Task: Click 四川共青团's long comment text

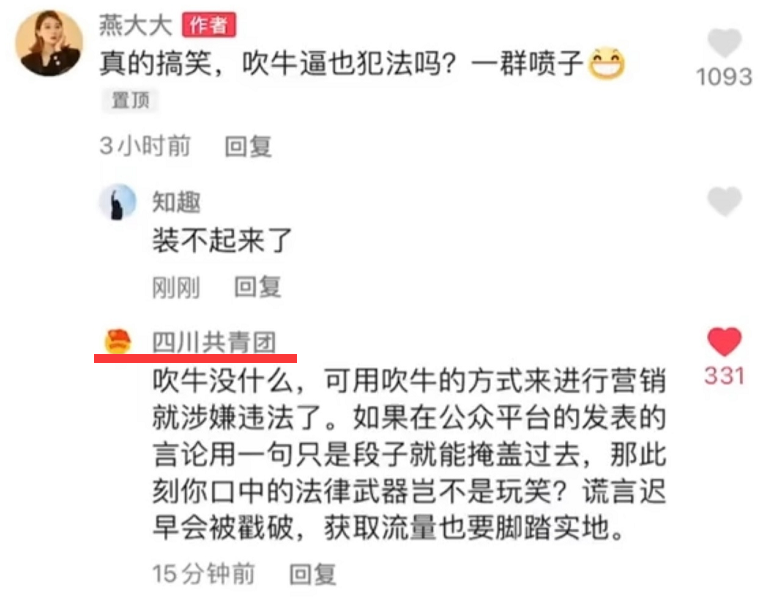Action: pyautogui.click(x=409, y=454)
